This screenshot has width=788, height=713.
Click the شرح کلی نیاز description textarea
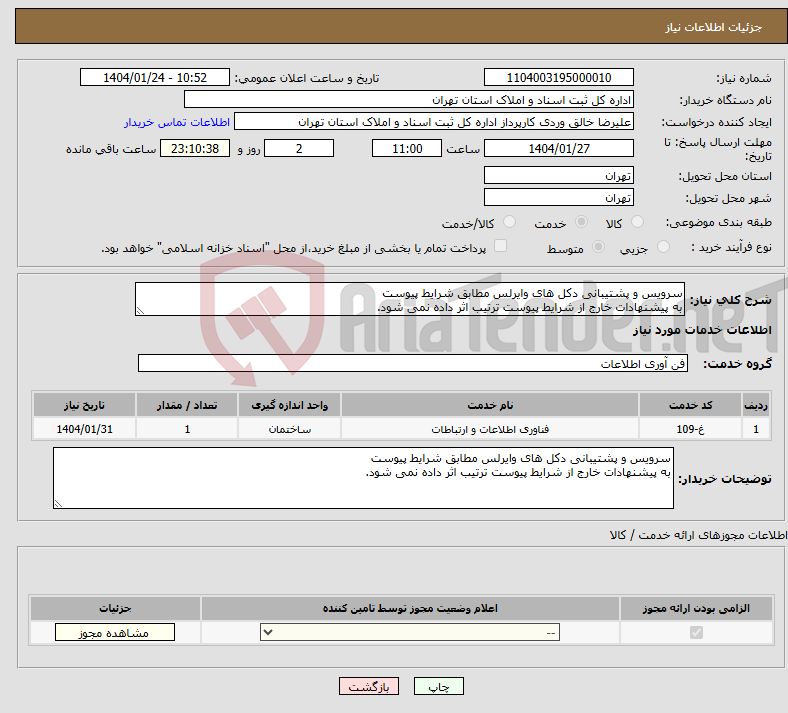410,299
